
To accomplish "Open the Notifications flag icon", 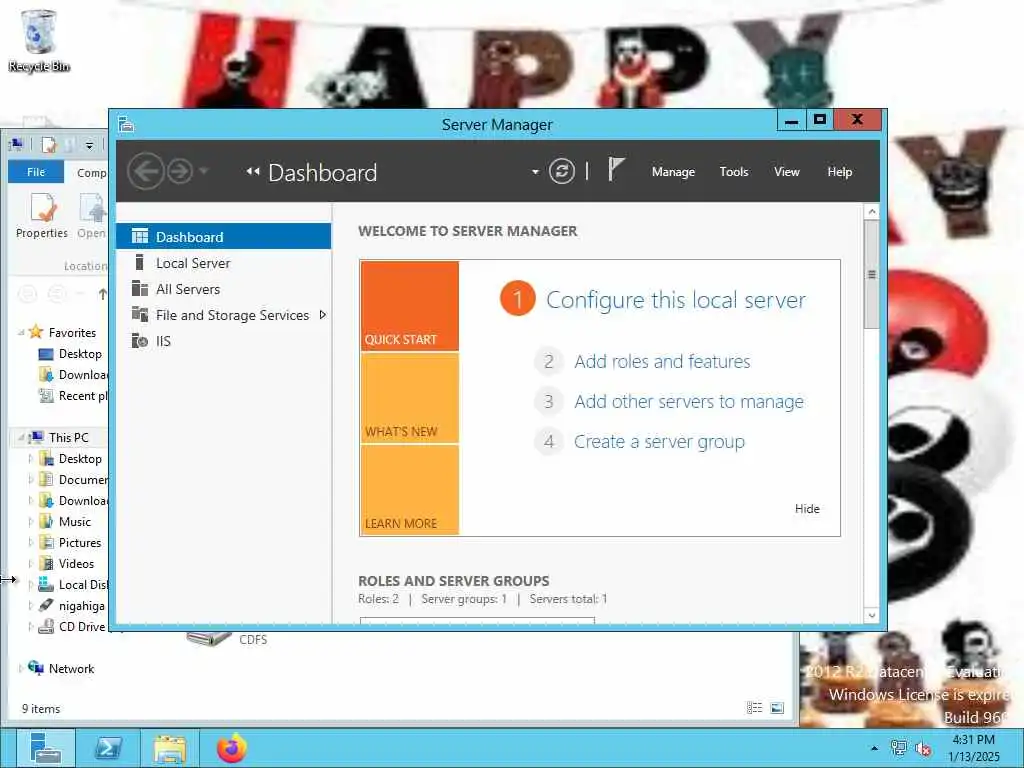I will tap(616, 169).
